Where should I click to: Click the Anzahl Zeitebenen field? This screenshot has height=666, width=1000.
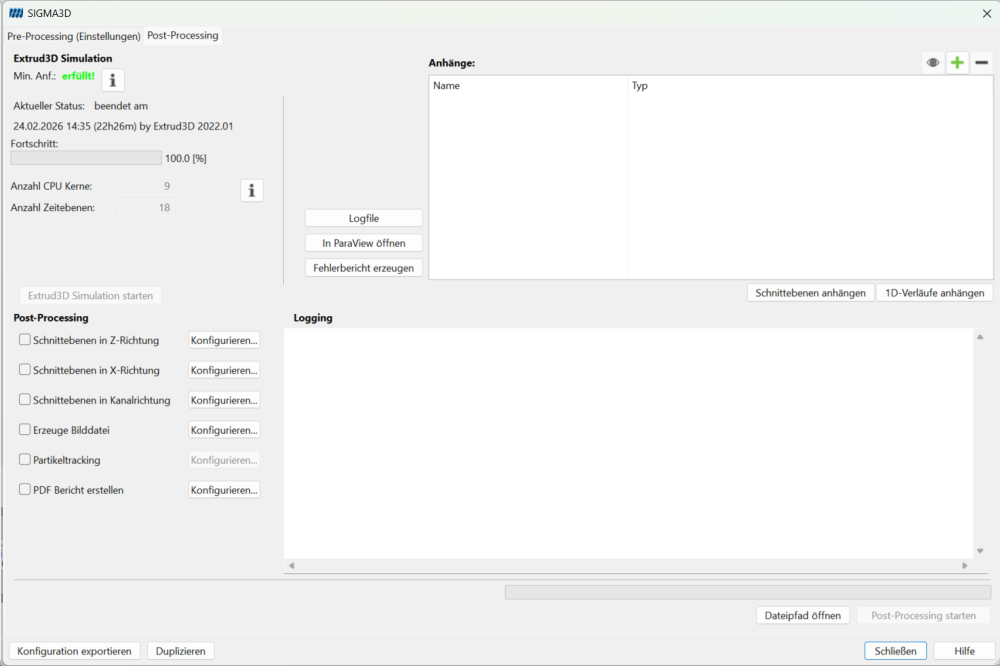pyautogui.click(x=146, y=207)
